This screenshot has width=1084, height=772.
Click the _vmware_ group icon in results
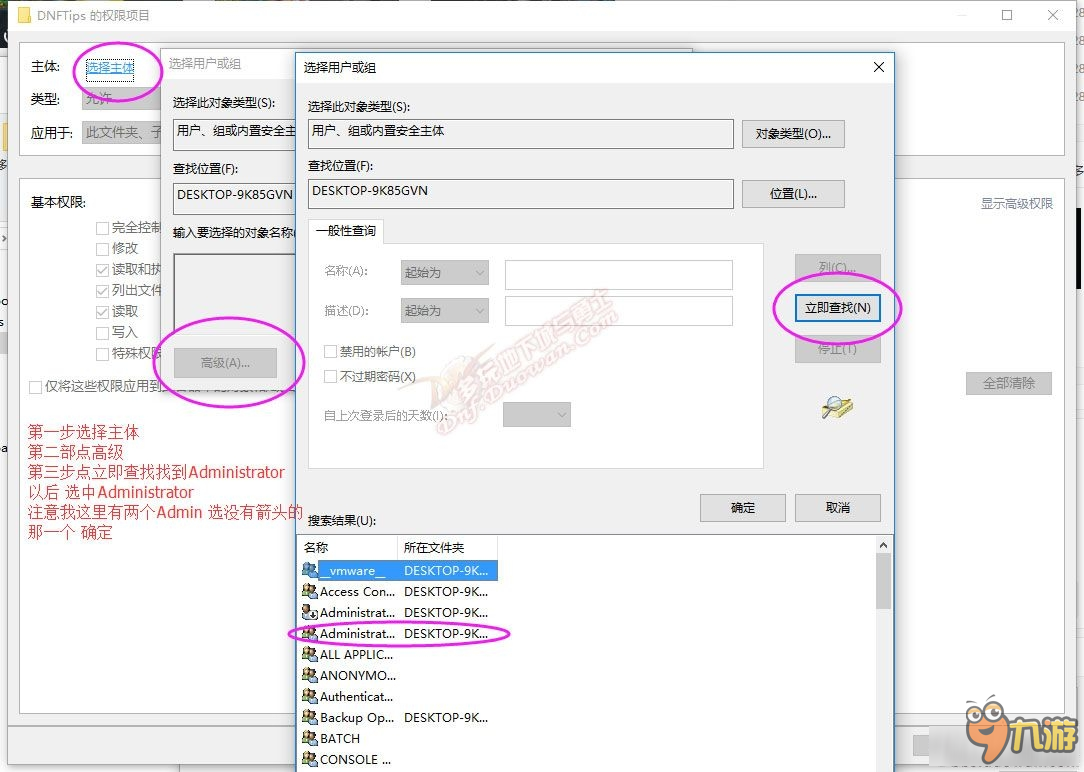pyautogui.click(x=310, y=570)
